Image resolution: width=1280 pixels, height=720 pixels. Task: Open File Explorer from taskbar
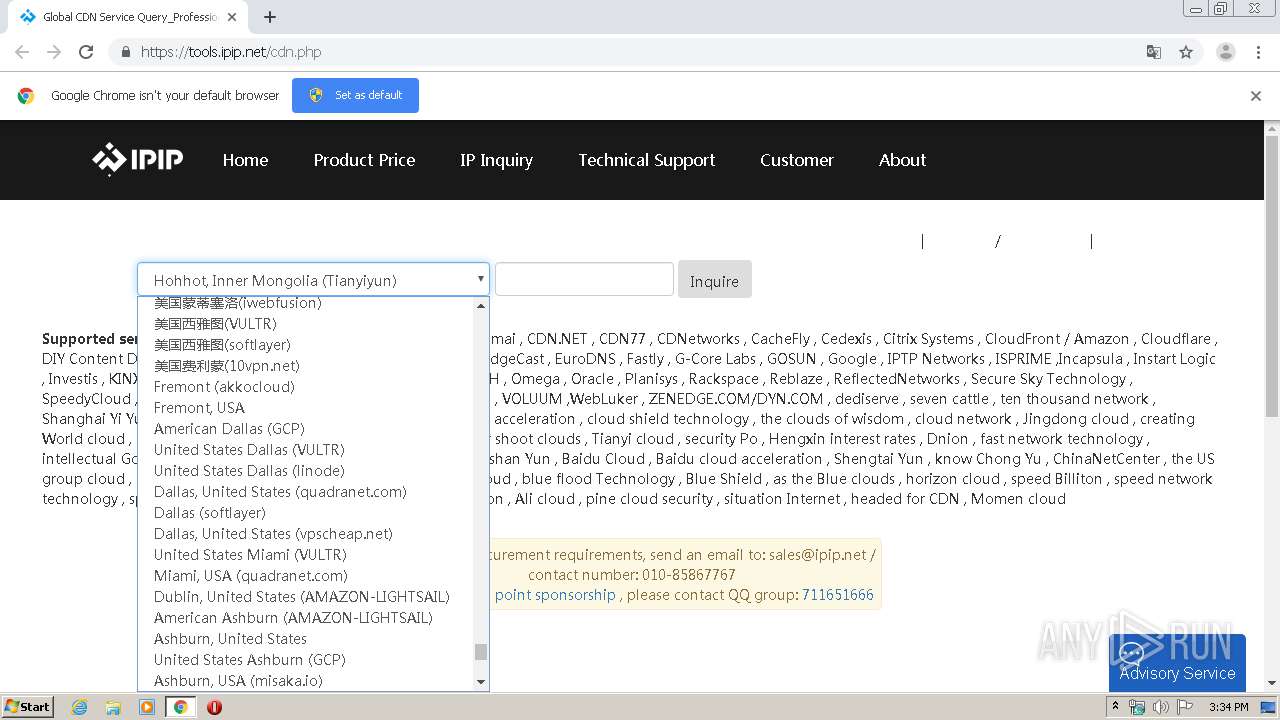coord(113,707)
